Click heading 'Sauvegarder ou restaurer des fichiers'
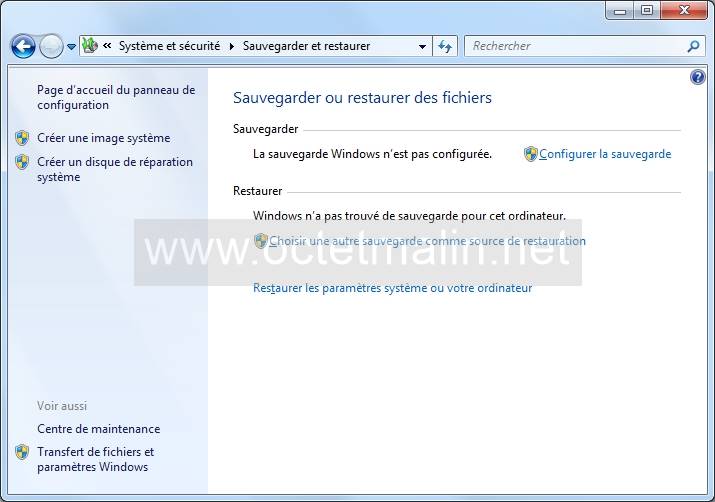This screenshot has width=715, height=502. (362, 98)
